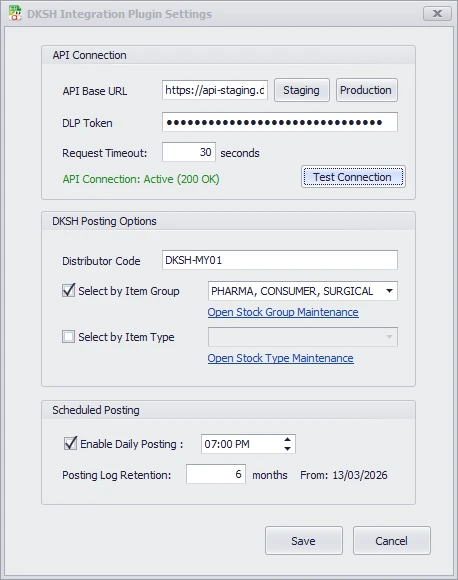458x580 pixels.
Task: Click the Posting Log Retention months field
Action: coord(216,474)
